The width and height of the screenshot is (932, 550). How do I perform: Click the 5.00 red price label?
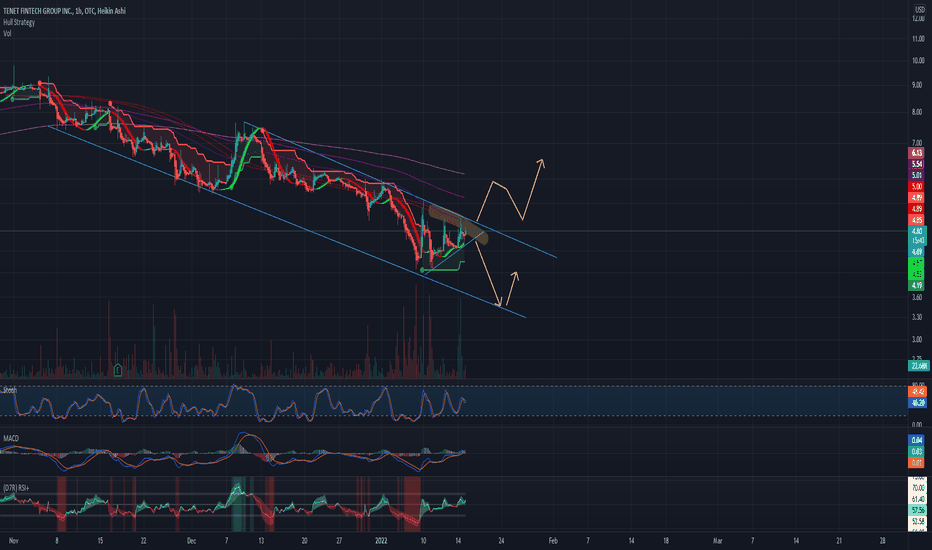917,187
